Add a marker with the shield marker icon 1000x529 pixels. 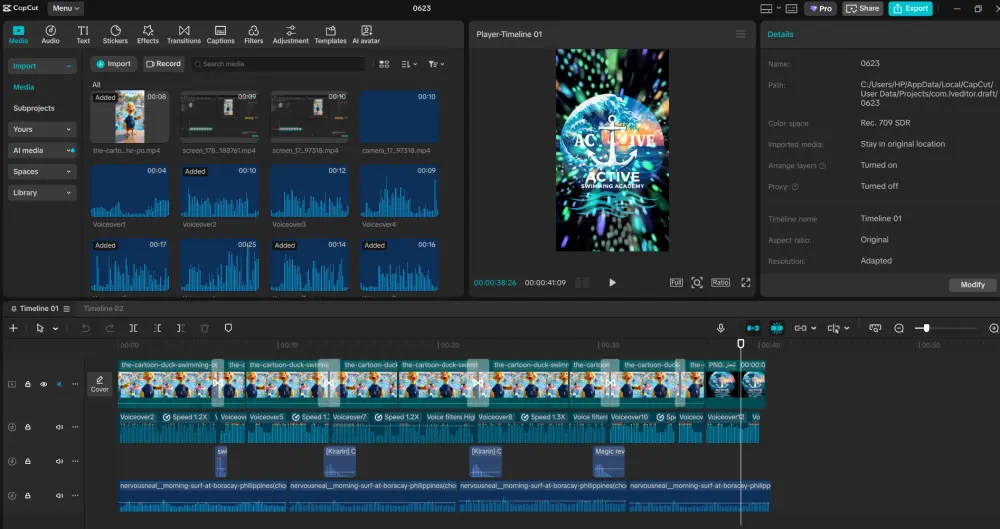click(x=228, y=328)
